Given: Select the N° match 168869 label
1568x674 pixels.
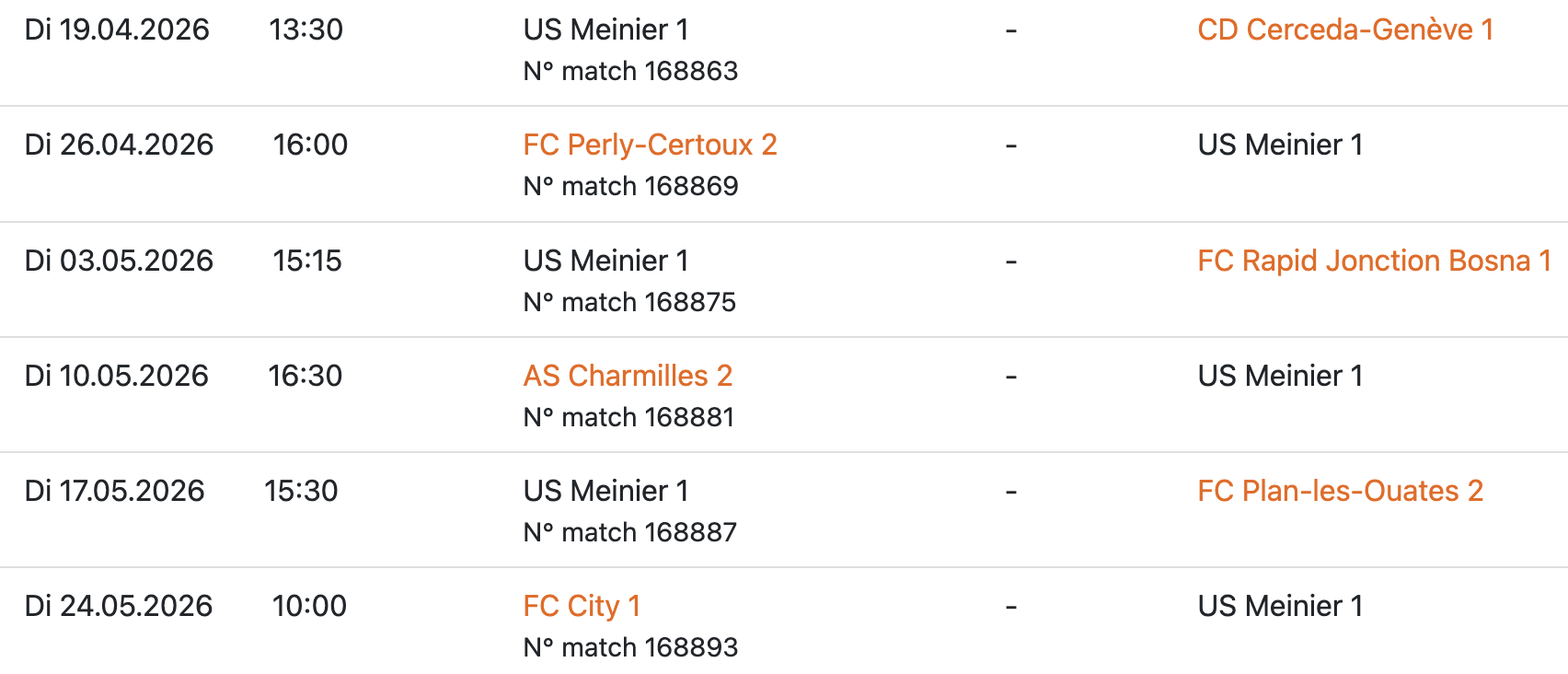Looking at the screenshot, I should pyautogui.click(x=630, y=186).
